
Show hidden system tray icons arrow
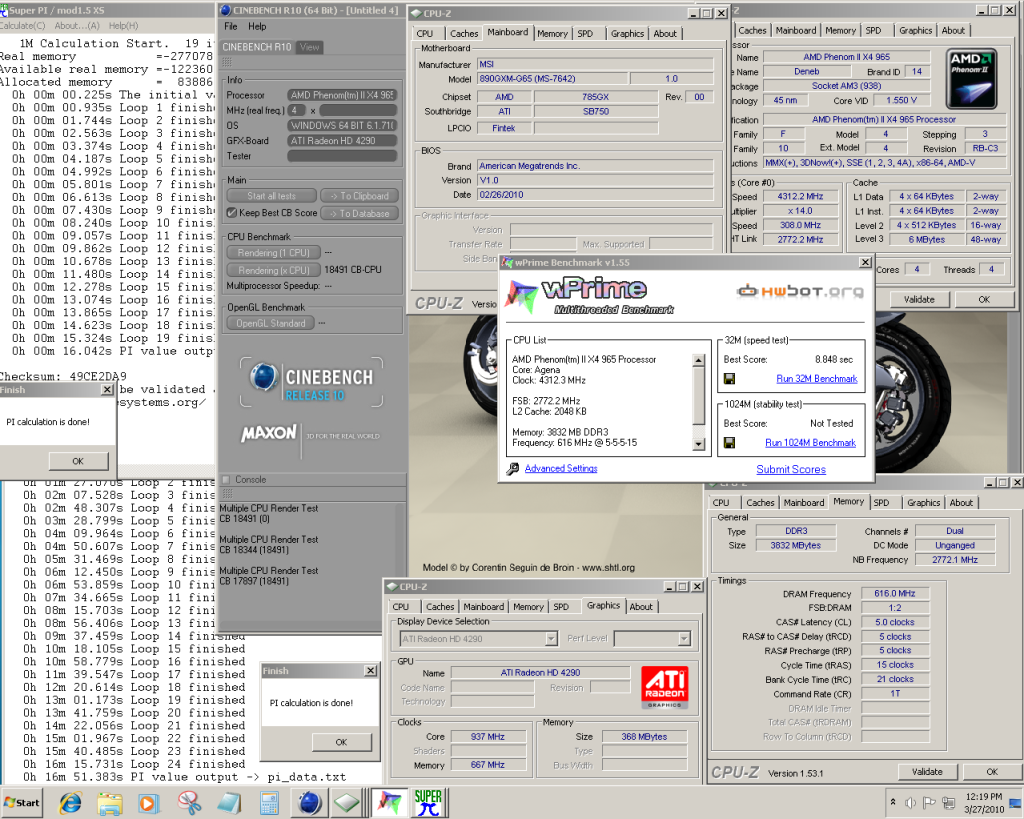[x=893, y=802]
